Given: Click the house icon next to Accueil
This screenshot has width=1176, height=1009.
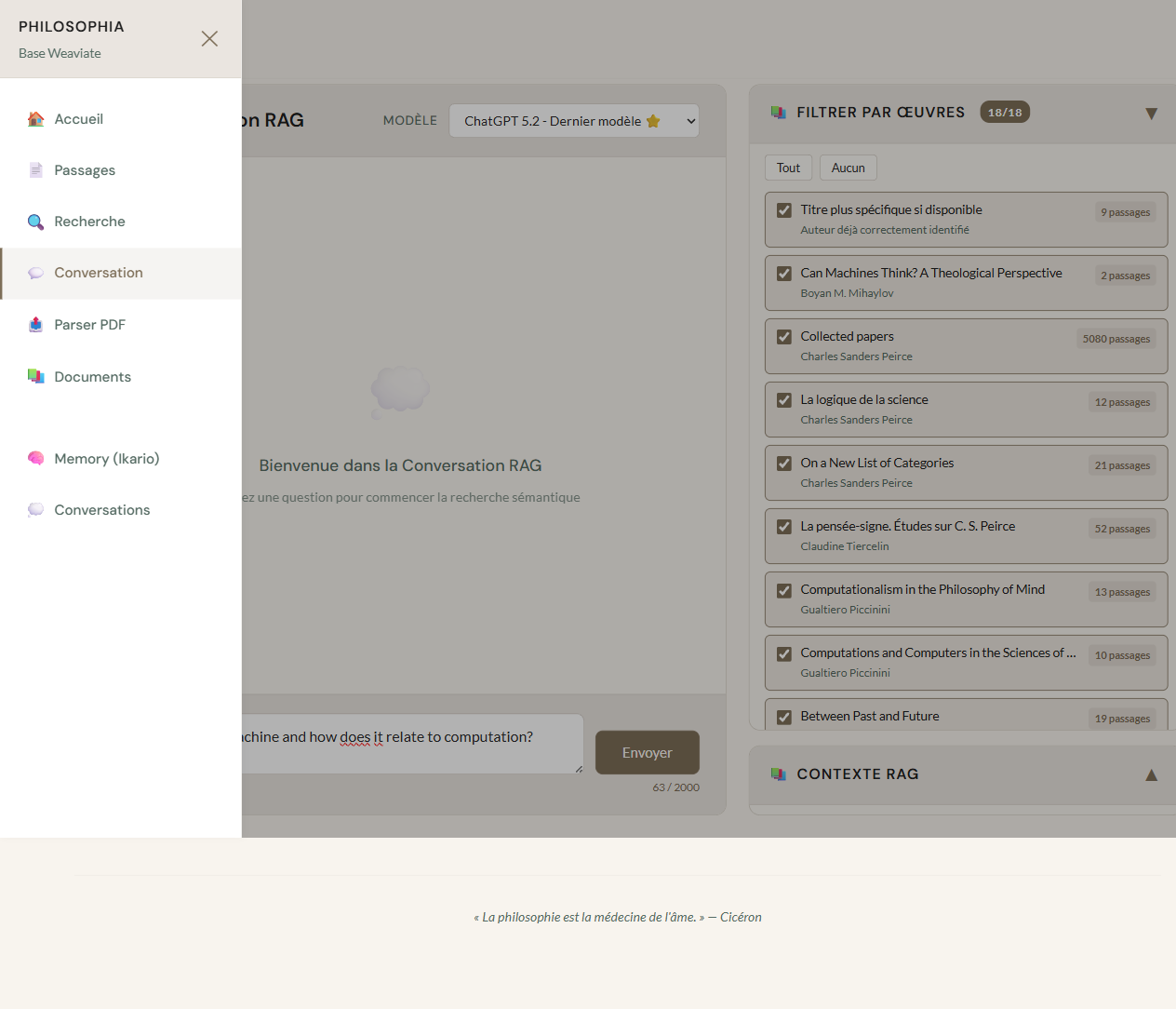Looking at the screenshot, I should [x=35, y=119].
